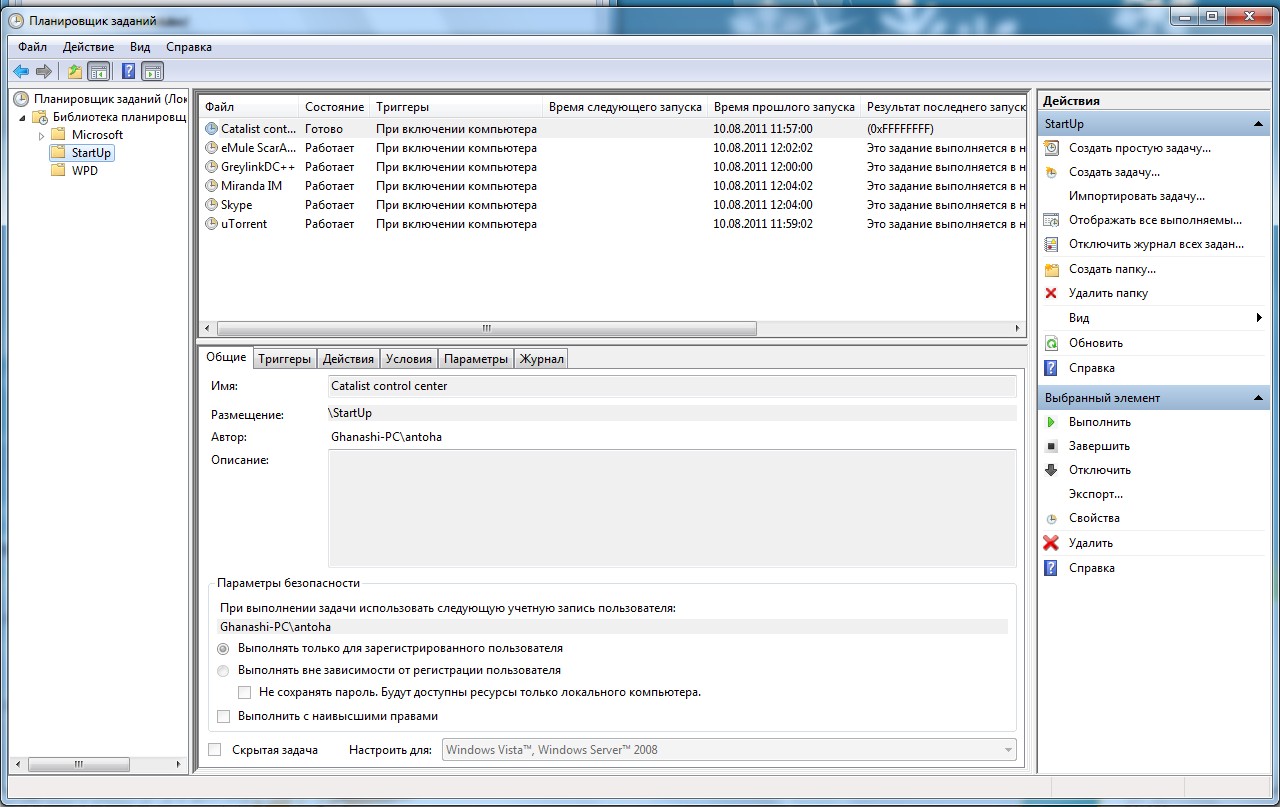Click the black Завершить stop icon
Image resolution: width=1280 pixels, height=807 pixels.
(x=1051, y=446)
